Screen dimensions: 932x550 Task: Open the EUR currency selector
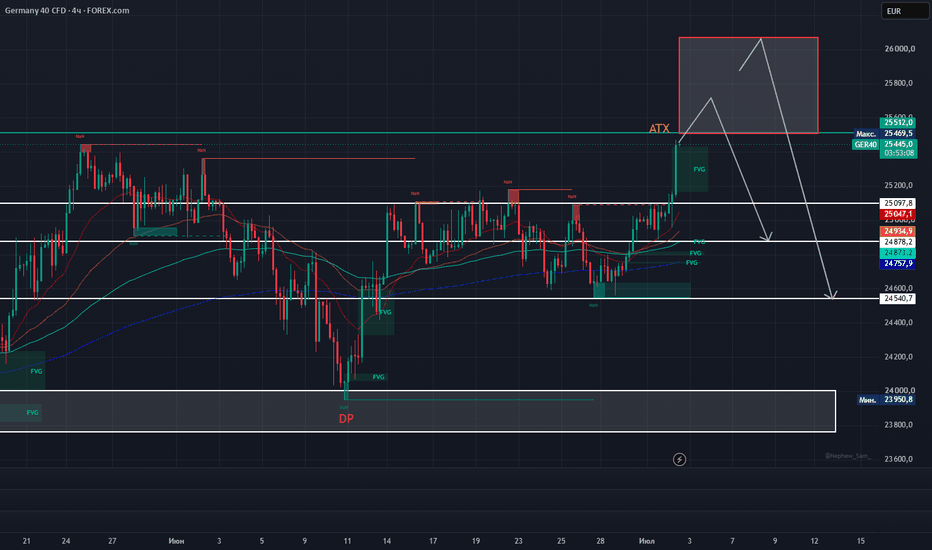(x=904, y=11)
